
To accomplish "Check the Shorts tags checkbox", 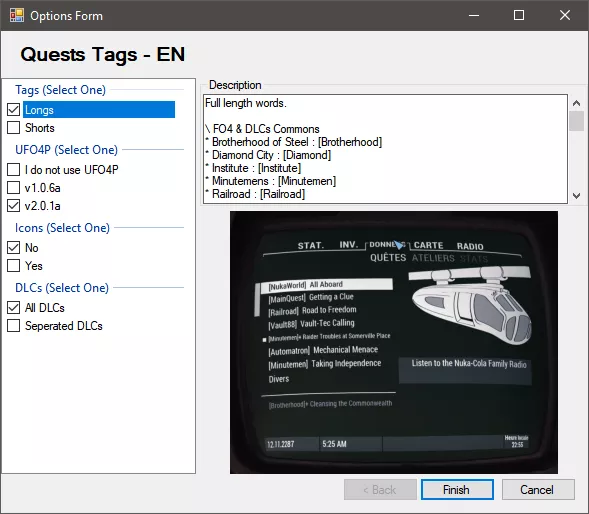I will click(14, 128).
